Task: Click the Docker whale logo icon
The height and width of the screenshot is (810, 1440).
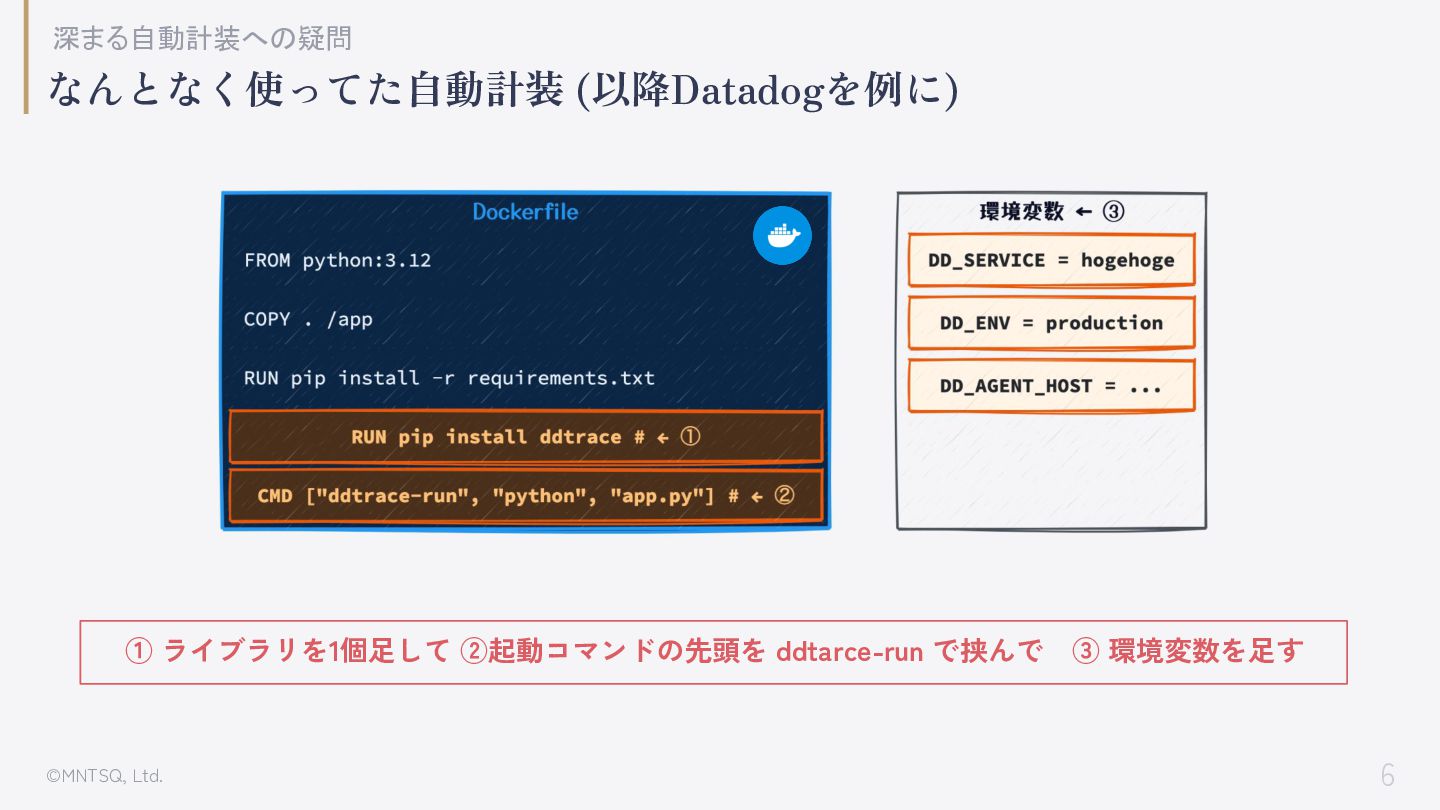Action: coord(782,236)
